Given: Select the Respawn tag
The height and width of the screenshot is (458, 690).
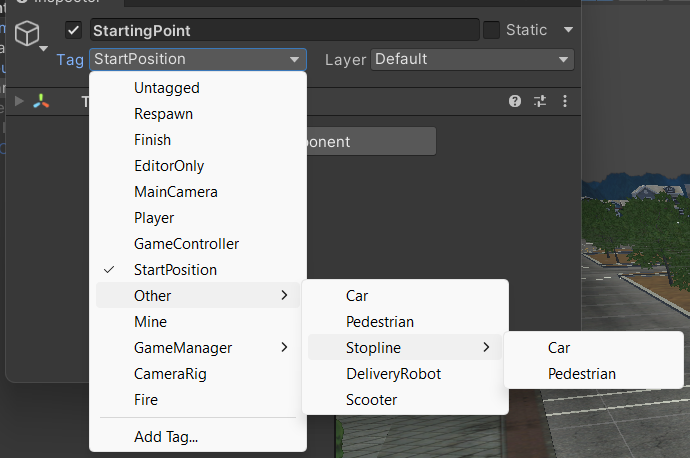Looking at the screenshot, I should pyautogui.click(x=198, y=114).
